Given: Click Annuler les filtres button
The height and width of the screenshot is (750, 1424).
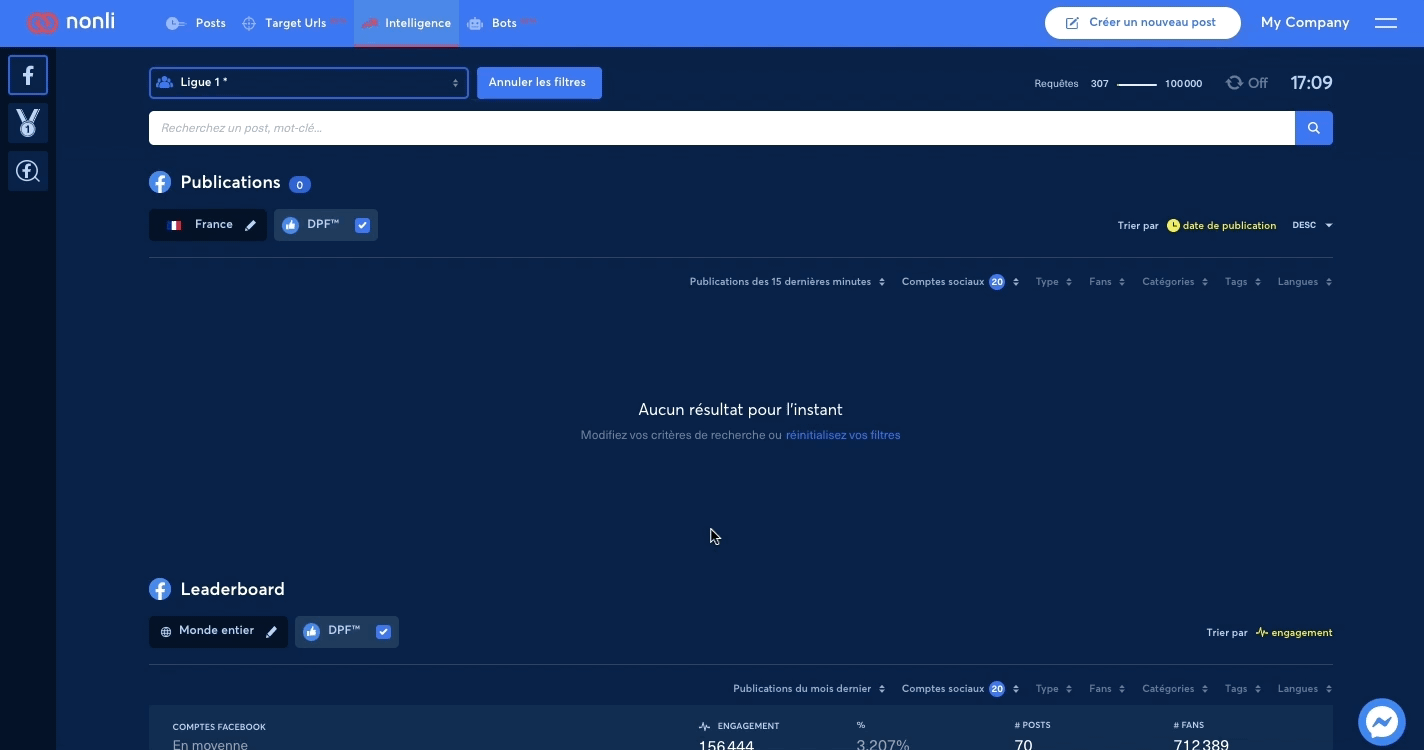Looking at the screenshot, I should point(539,83).
